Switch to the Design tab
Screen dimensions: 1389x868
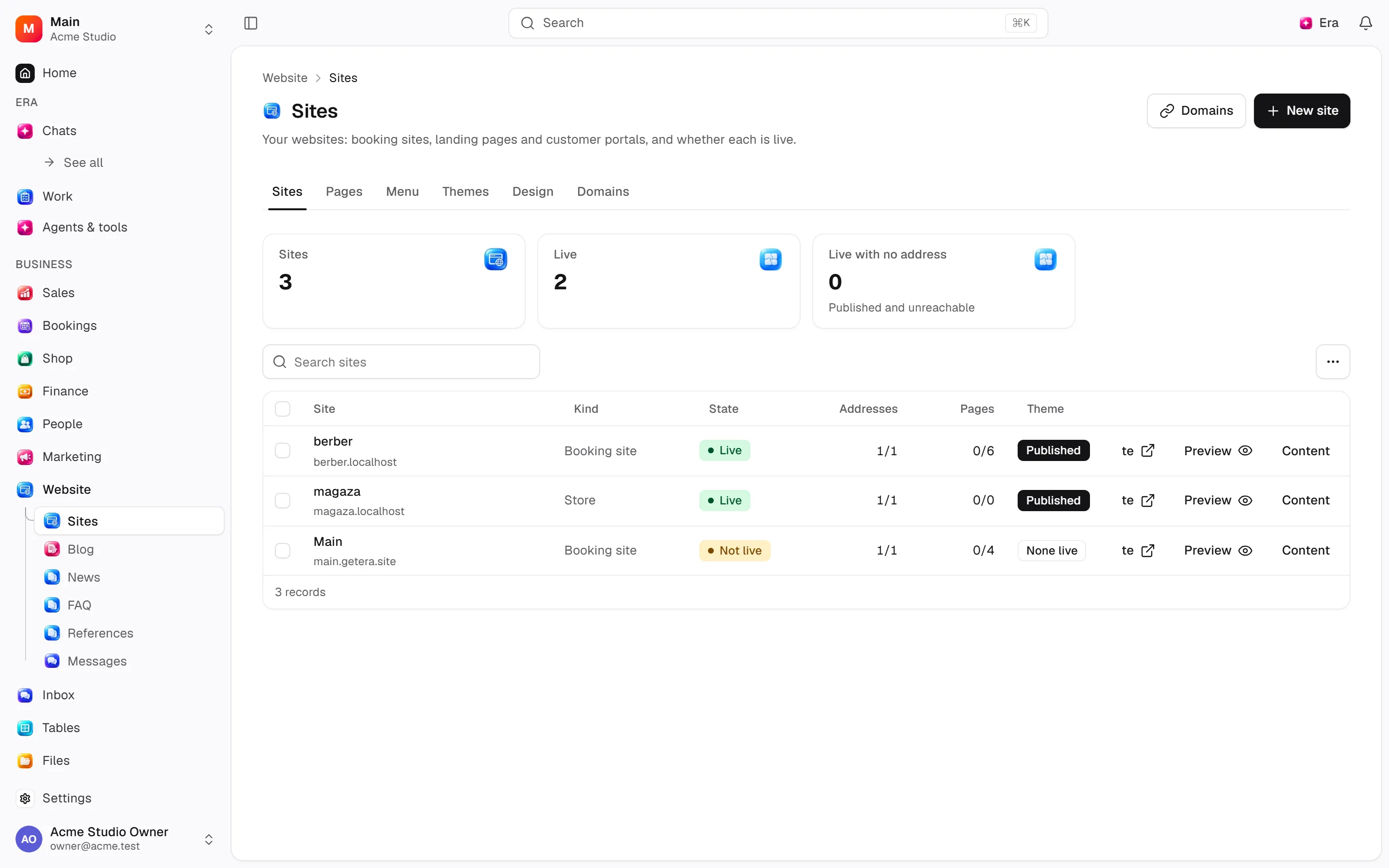click(x=532, y=192)
